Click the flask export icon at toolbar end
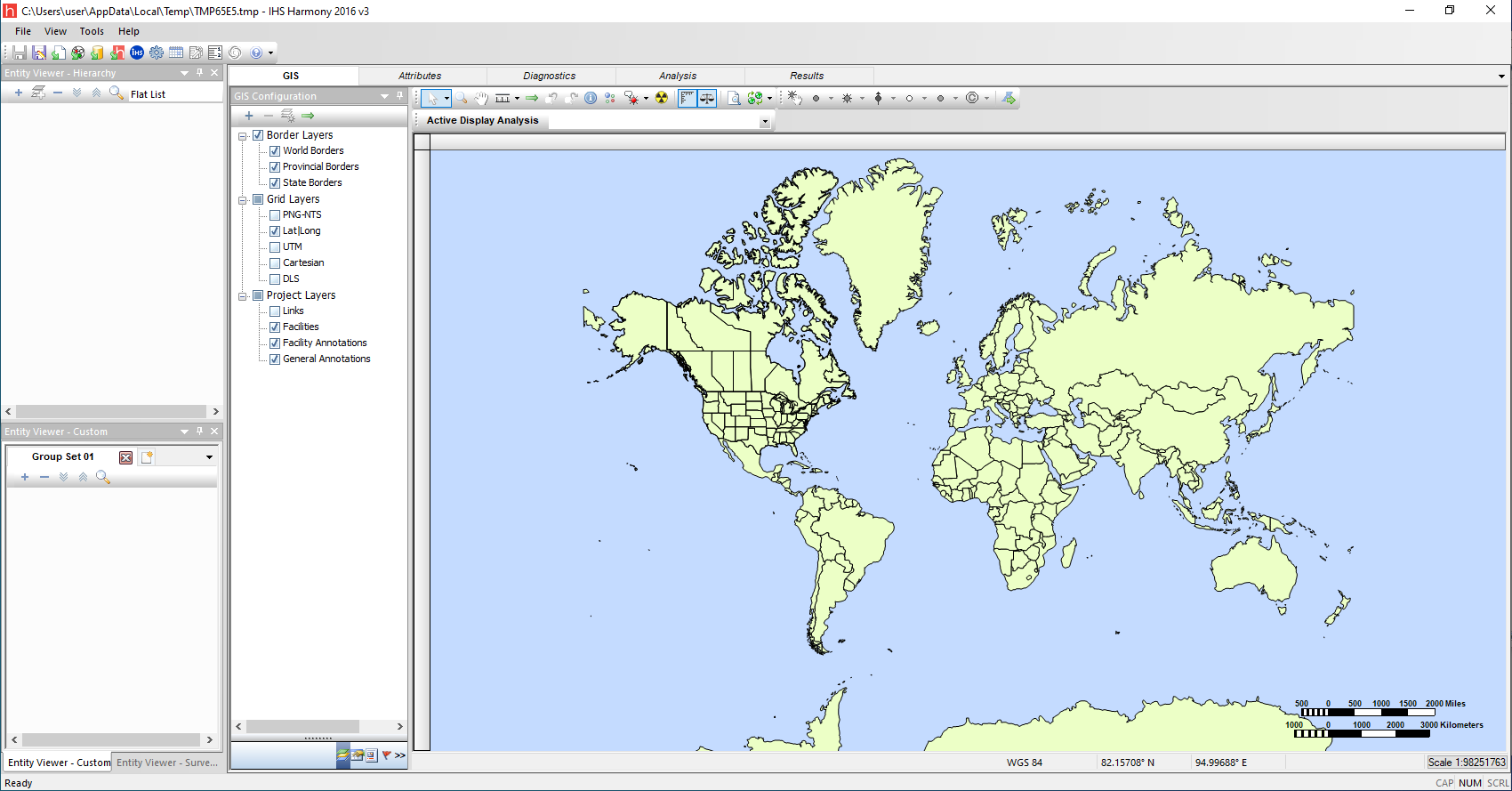This screenshot has height=791, width=1512. pos(1009,98)
